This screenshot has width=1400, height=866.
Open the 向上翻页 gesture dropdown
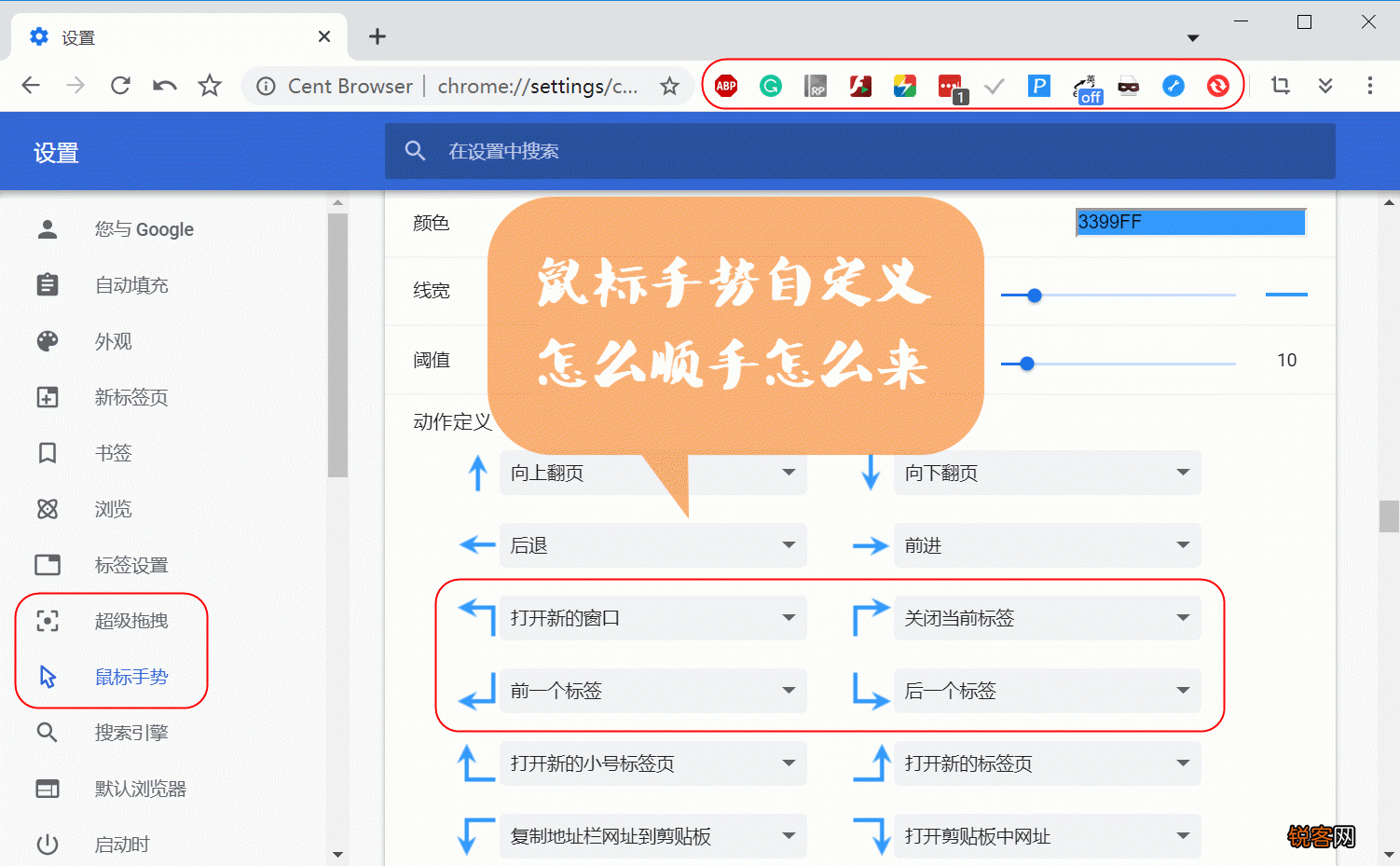click(653, 473)
